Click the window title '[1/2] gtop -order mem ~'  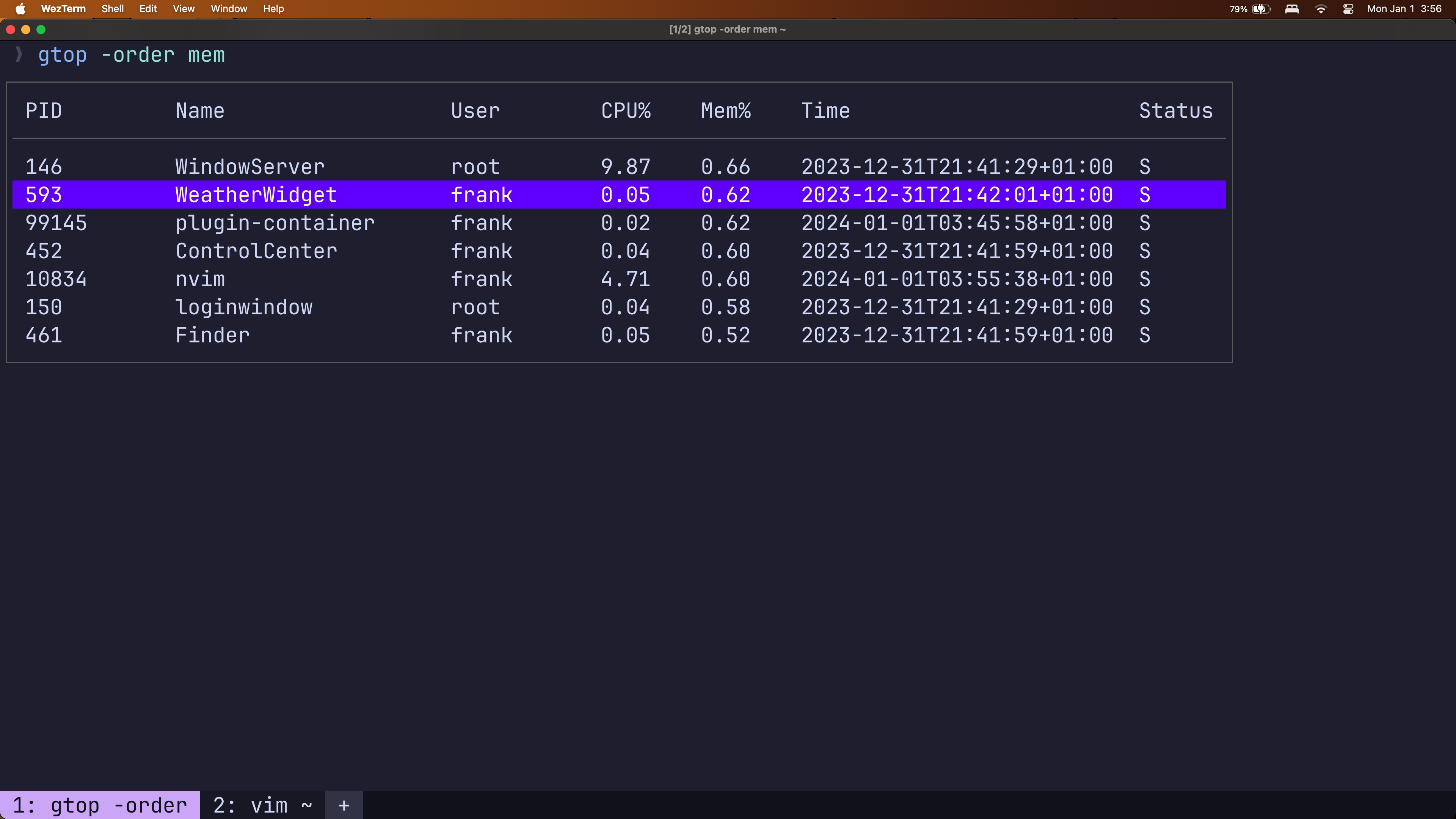pos(728,30)
